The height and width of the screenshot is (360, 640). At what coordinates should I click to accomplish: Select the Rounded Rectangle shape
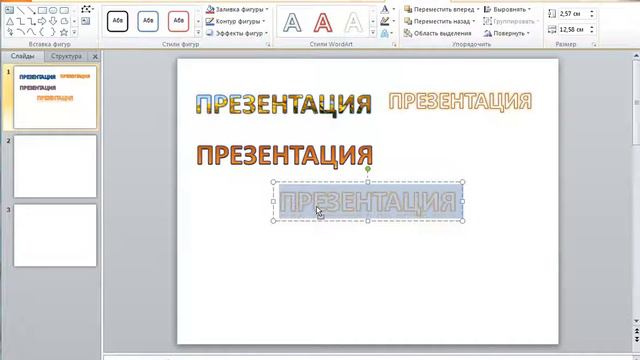64,10
